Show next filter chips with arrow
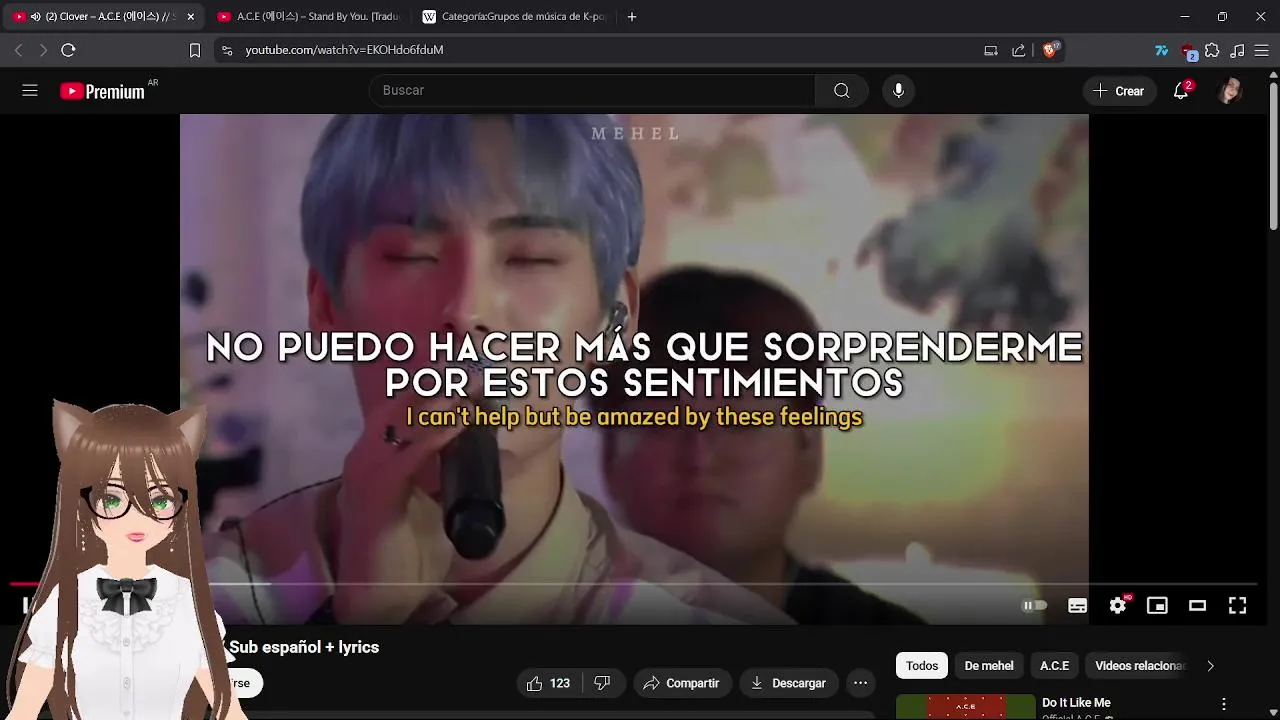 (x=1210, y=666)
